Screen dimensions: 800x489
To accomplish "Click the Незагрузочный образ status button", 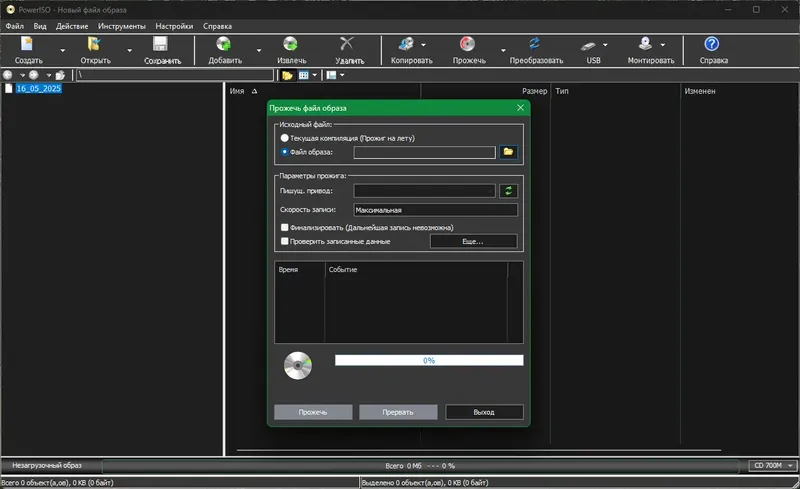I will [x=47, y=466].
